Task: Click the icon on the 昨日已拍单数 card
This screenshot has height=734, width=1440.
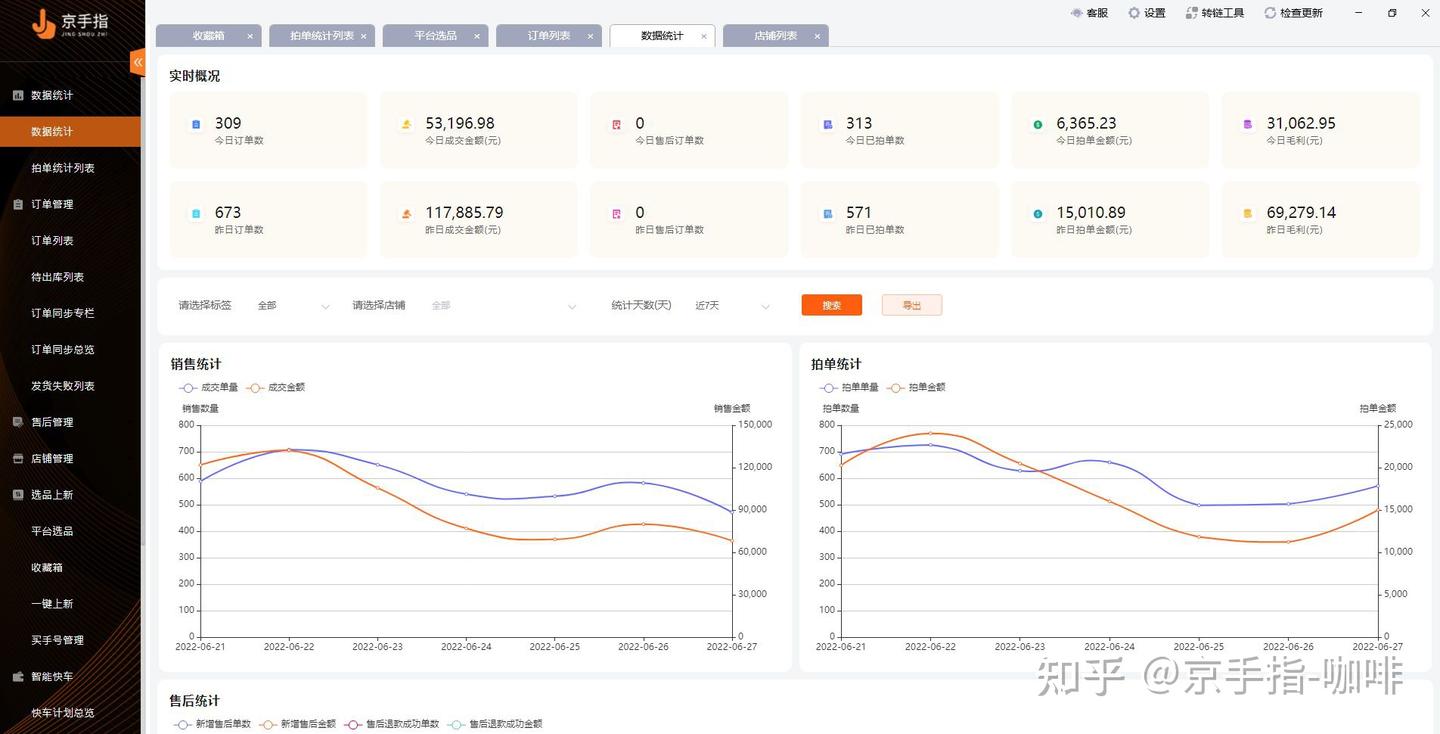Action: (828, 214)
